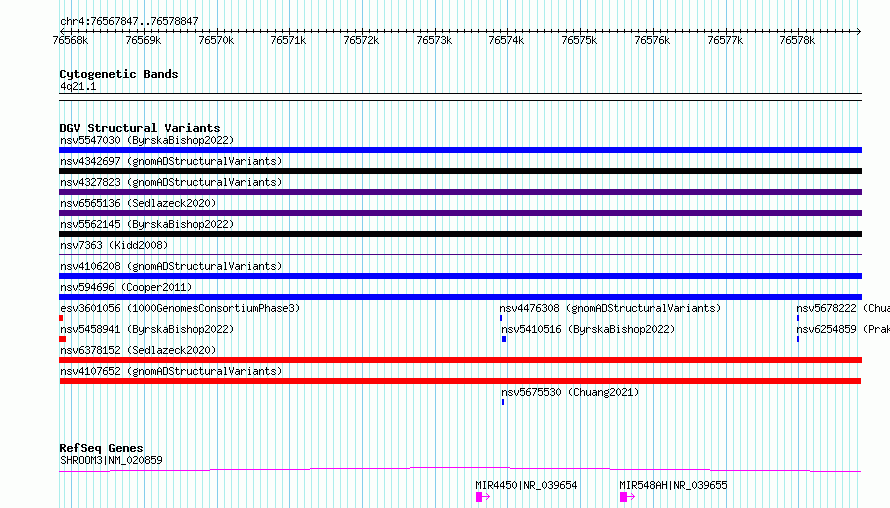Click the nsv5562145 black variant bar

coord(460,234)
